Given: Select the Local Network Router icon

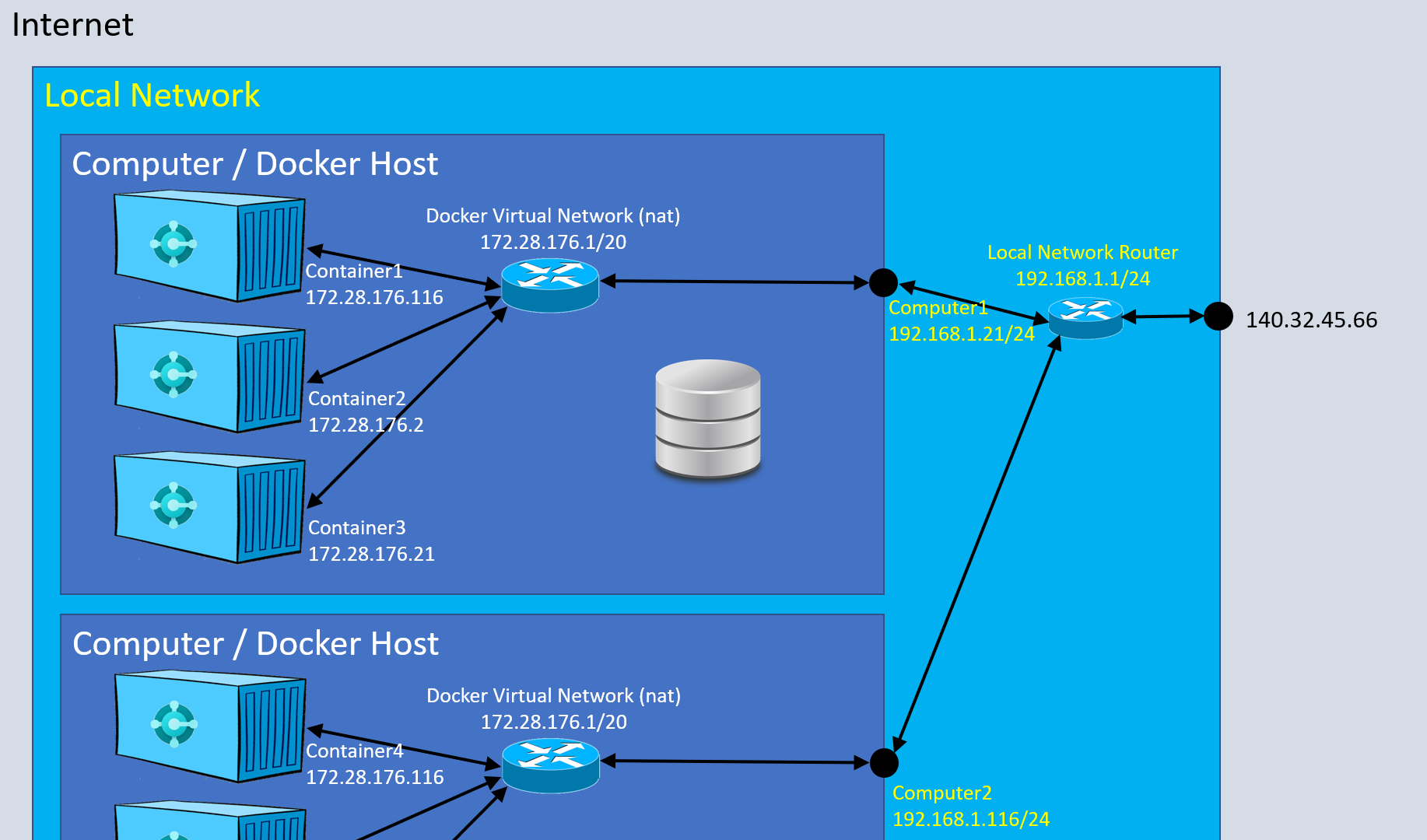Looking at the screenshot, I should 1085,317.
